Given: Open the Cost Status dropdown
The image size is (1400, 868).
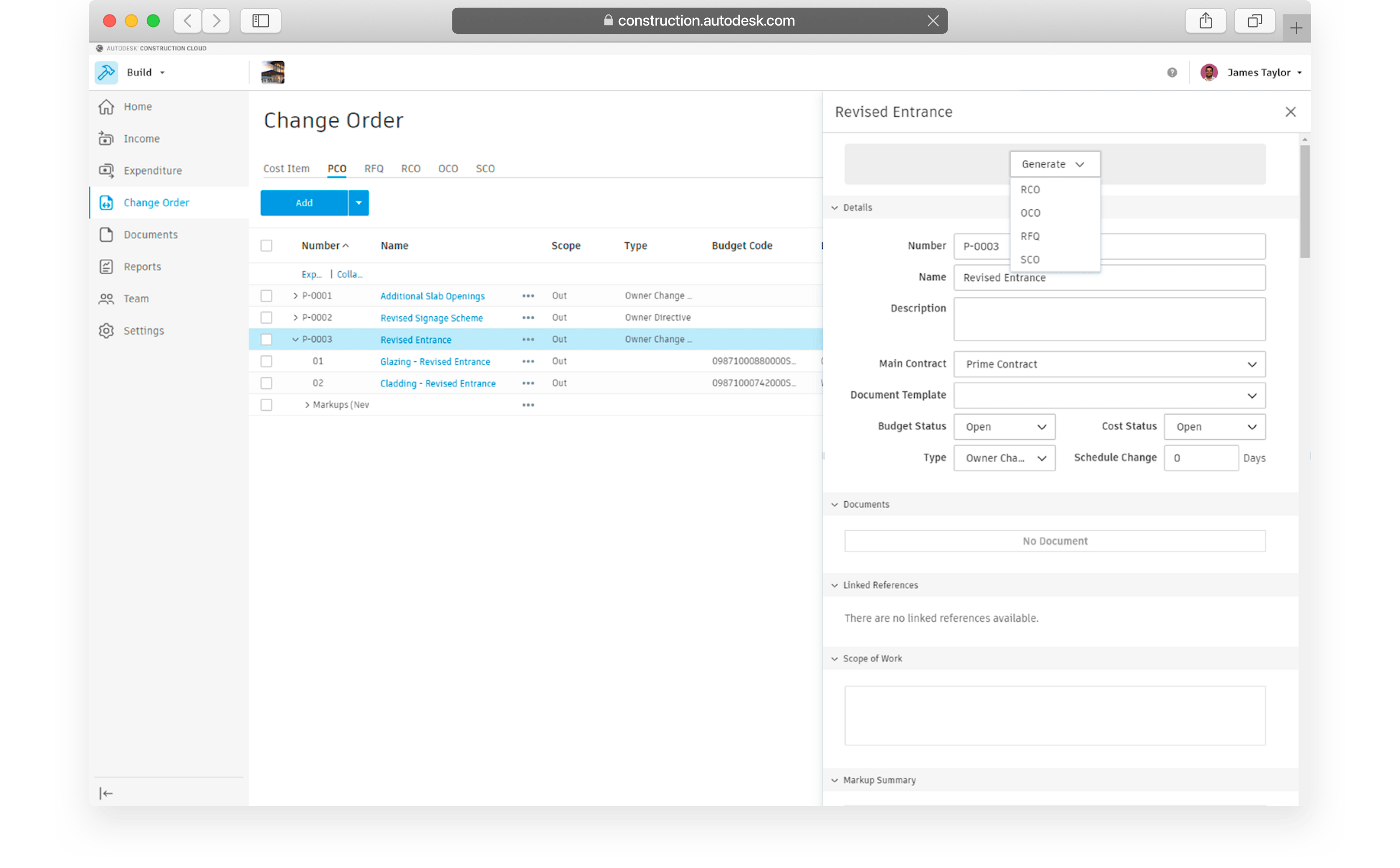Looking at the screenshot, I should coord(1214,427).
